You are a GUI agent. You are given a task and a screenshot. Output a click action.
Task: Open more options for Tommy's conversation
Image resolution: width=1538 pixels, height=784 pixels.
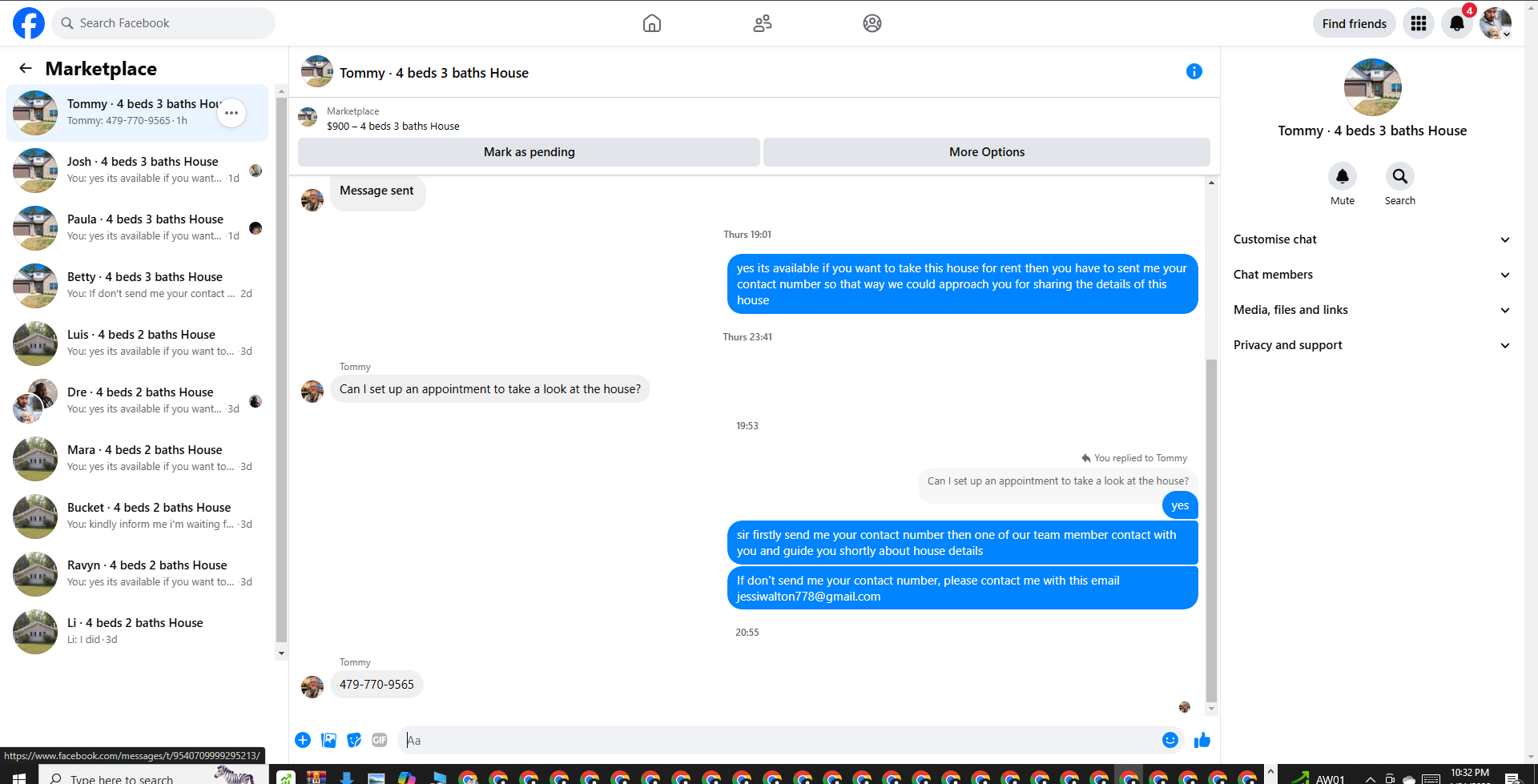point(232,113)
